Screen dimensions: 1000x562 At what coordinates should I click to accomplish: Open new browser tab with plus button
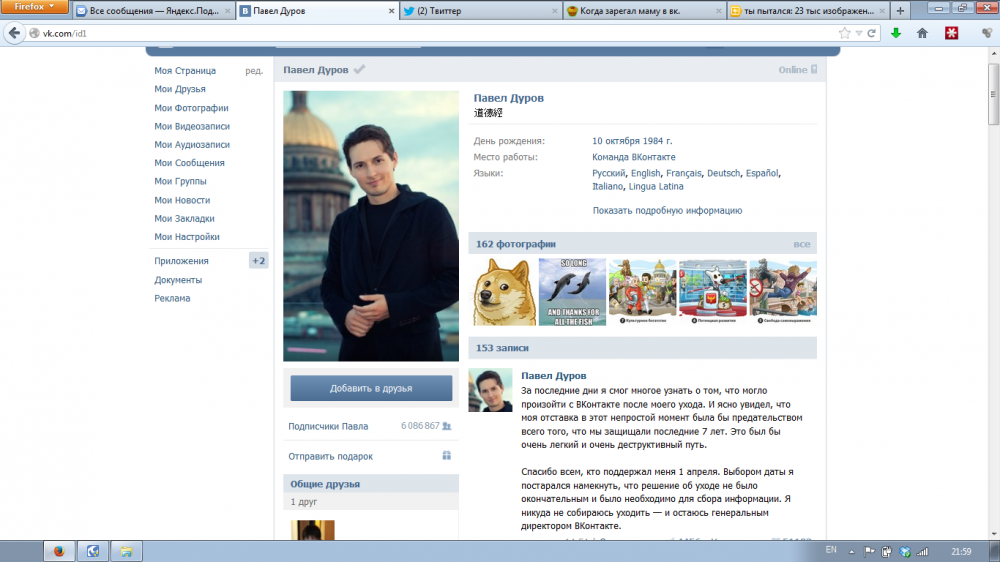[901, 11]
